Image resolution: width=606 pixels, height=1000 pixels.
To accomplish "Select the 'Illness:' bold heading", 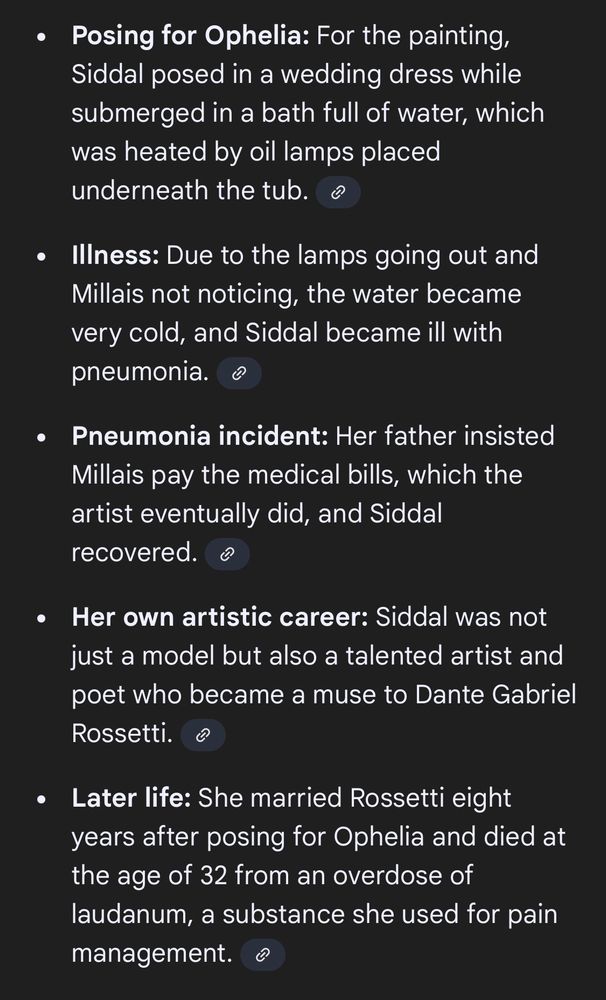I will point(115,255).
